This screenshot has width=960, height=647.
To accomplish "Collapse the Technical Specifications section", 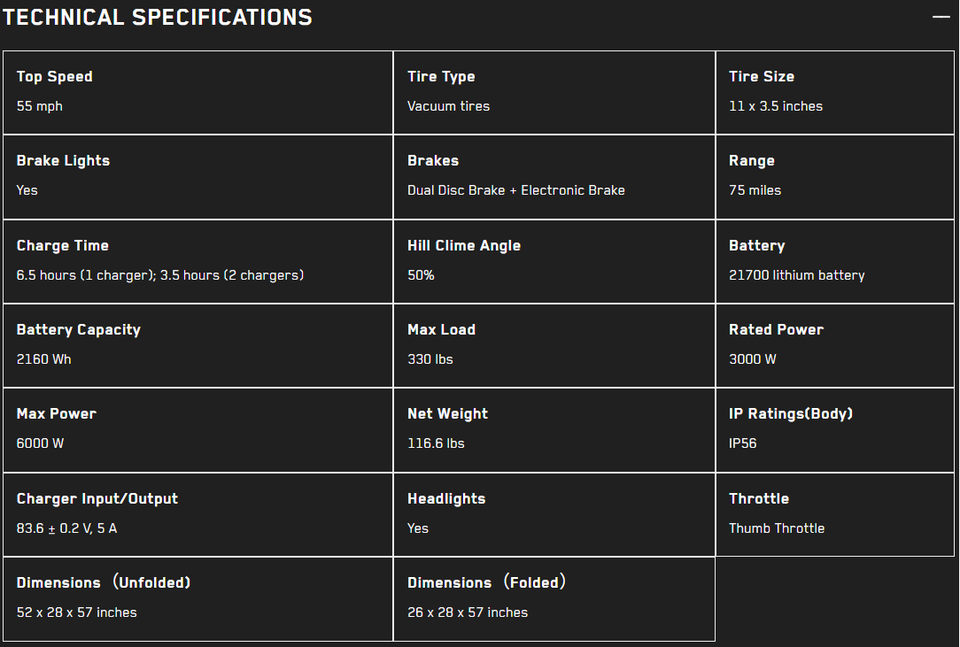I will (940, 17).
